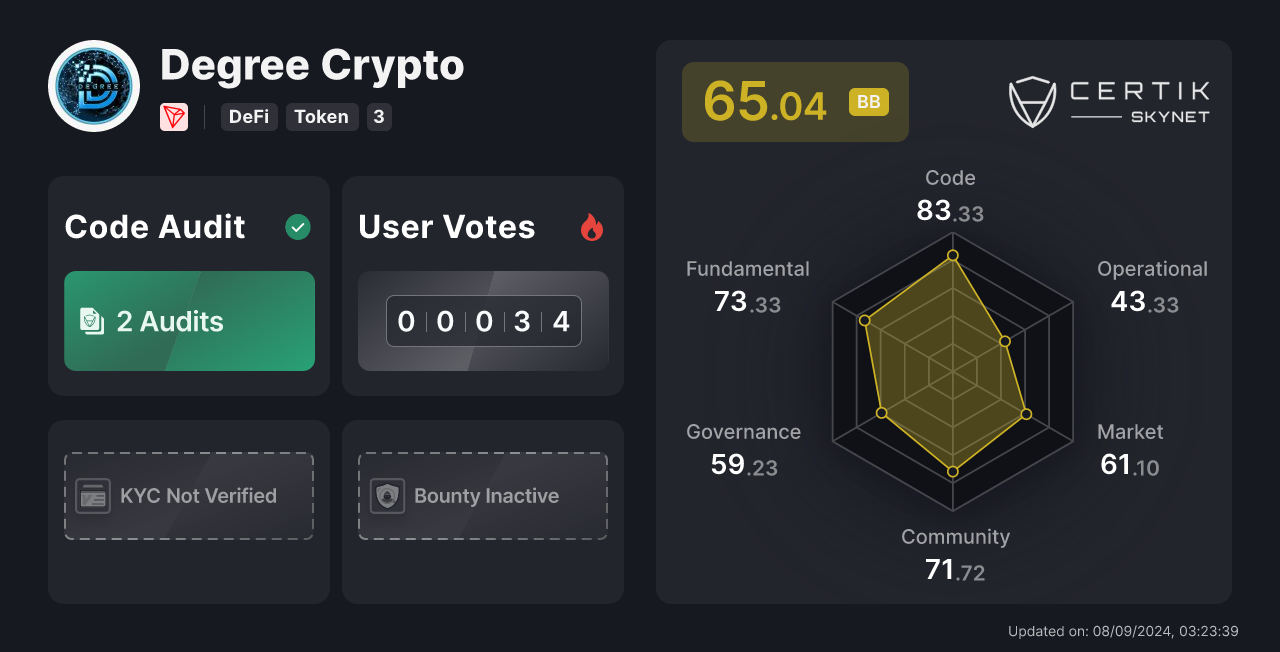Click the BB rating badge
Viewport: 1280px width, 652px height.
869,101
